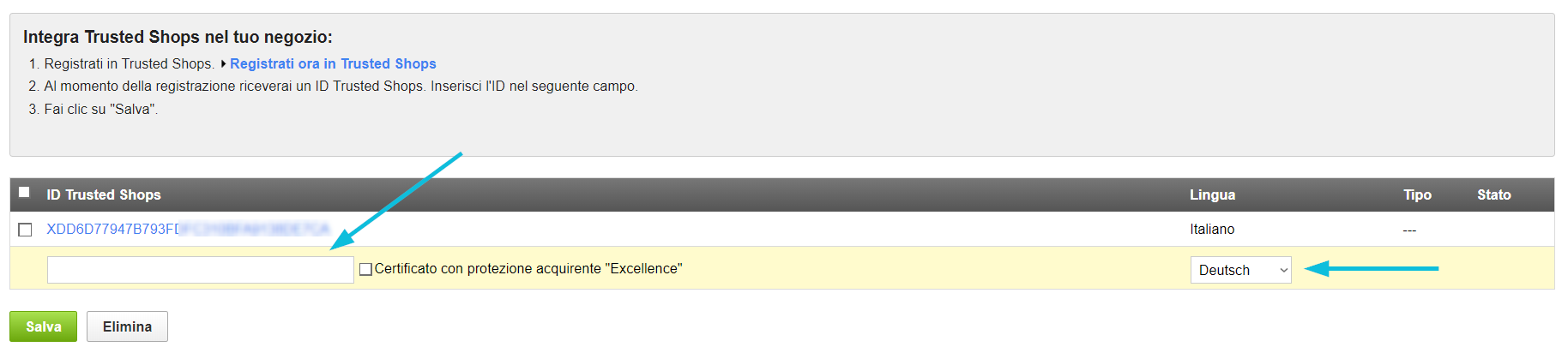Click the diagonal cyan arrow pointing at the ID field
1568x353 pixels.
396,201
